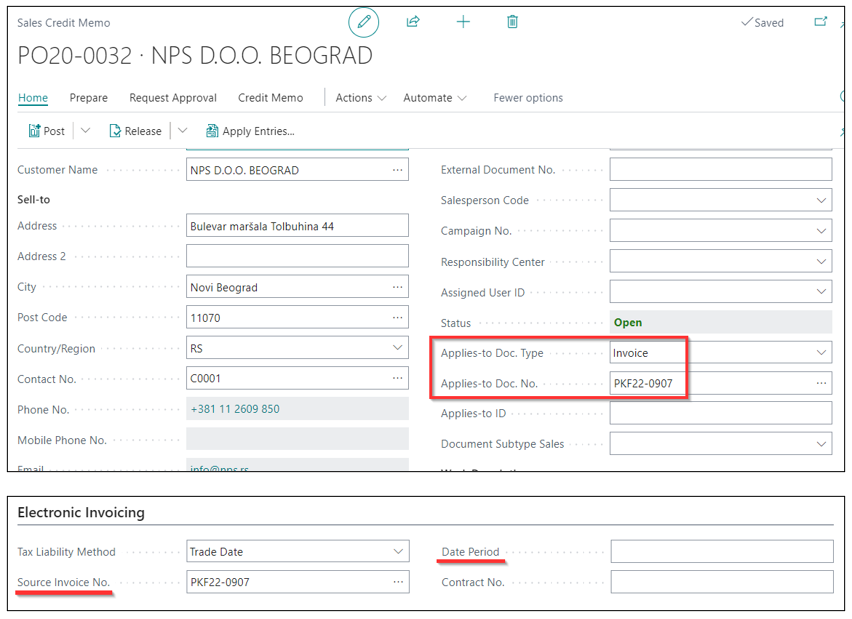The height and width of the screenshot is (619, 852).
Task: Click the Date Period field
Action: (722, 552)
